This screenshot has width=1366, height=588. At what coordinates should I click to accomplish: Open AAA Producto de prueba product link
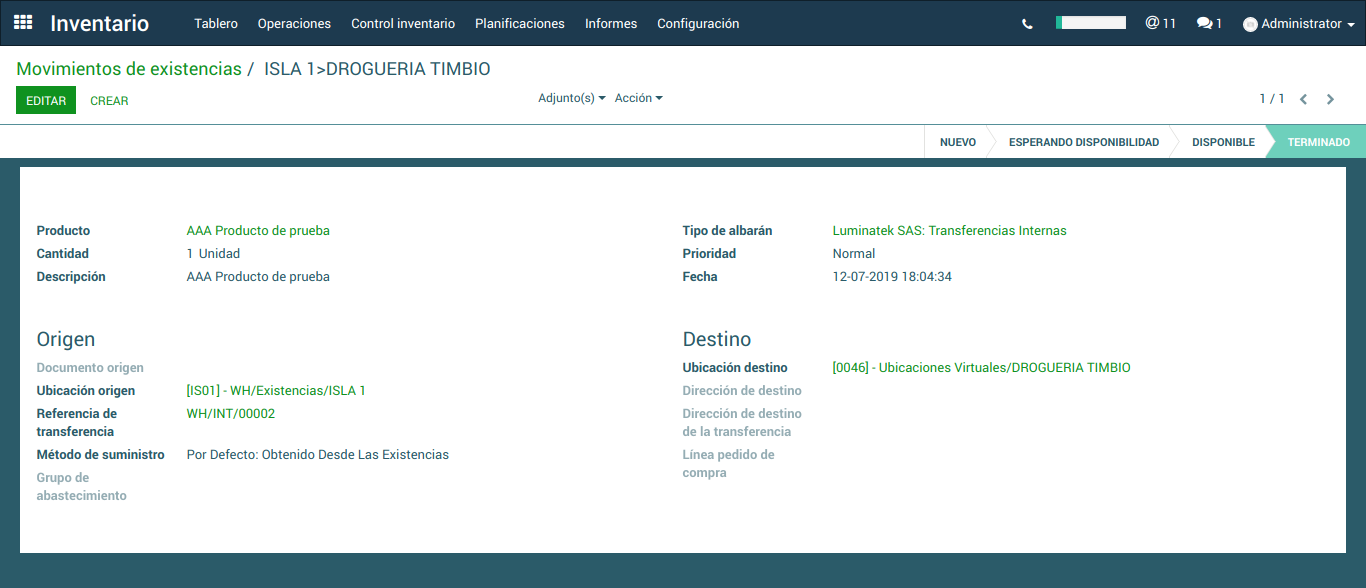click(258, 231)
